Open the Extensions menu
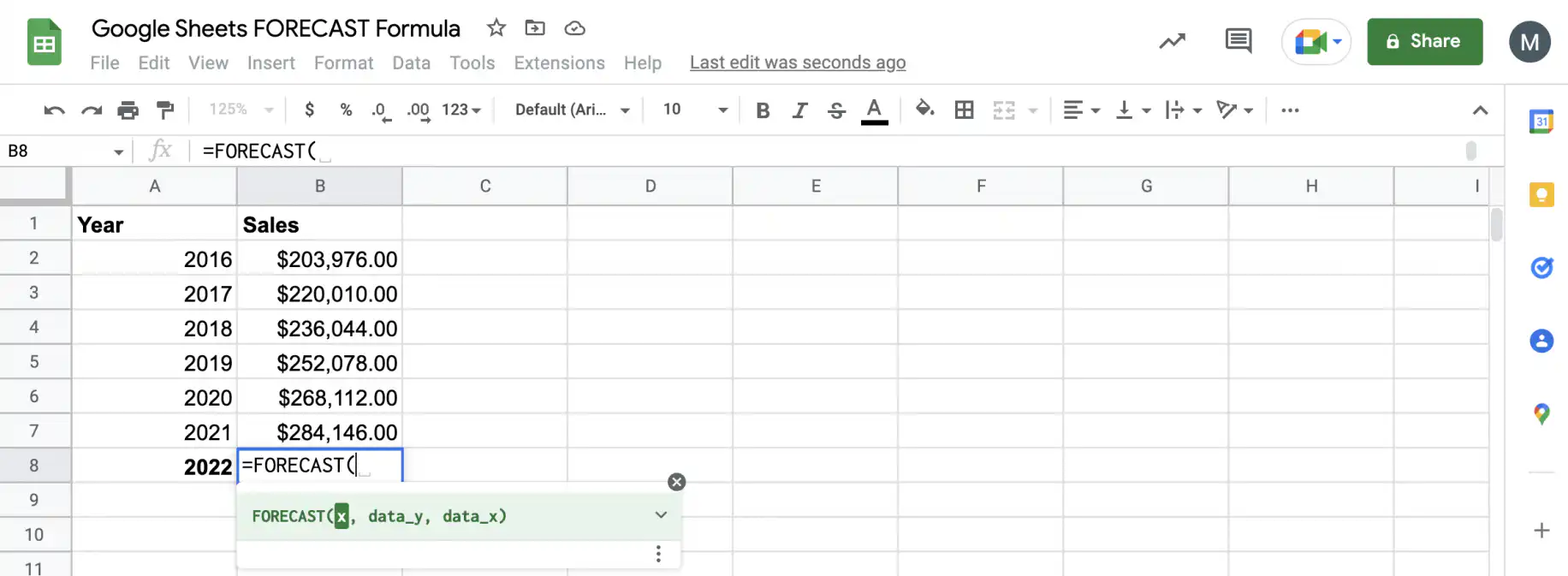1568x576 pixels. [560, 62]
